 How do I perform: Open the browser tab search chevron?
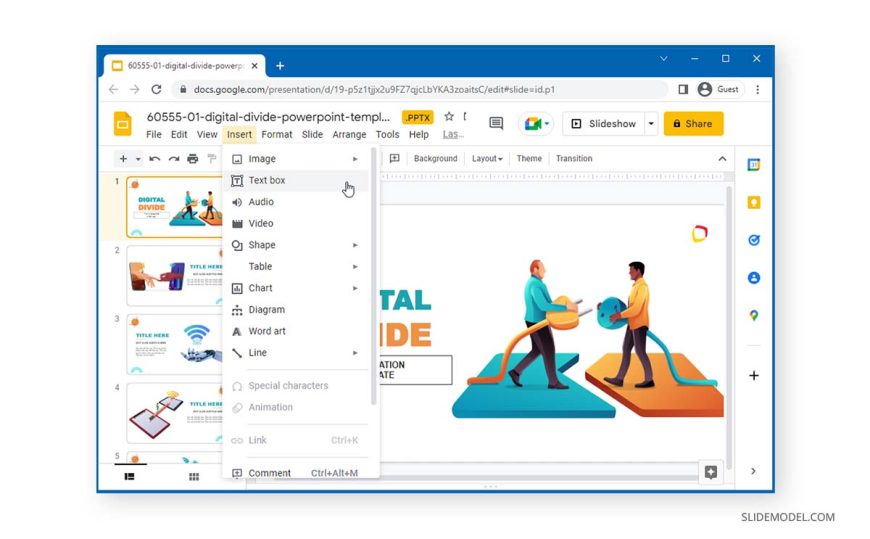[x=664, y=58]
